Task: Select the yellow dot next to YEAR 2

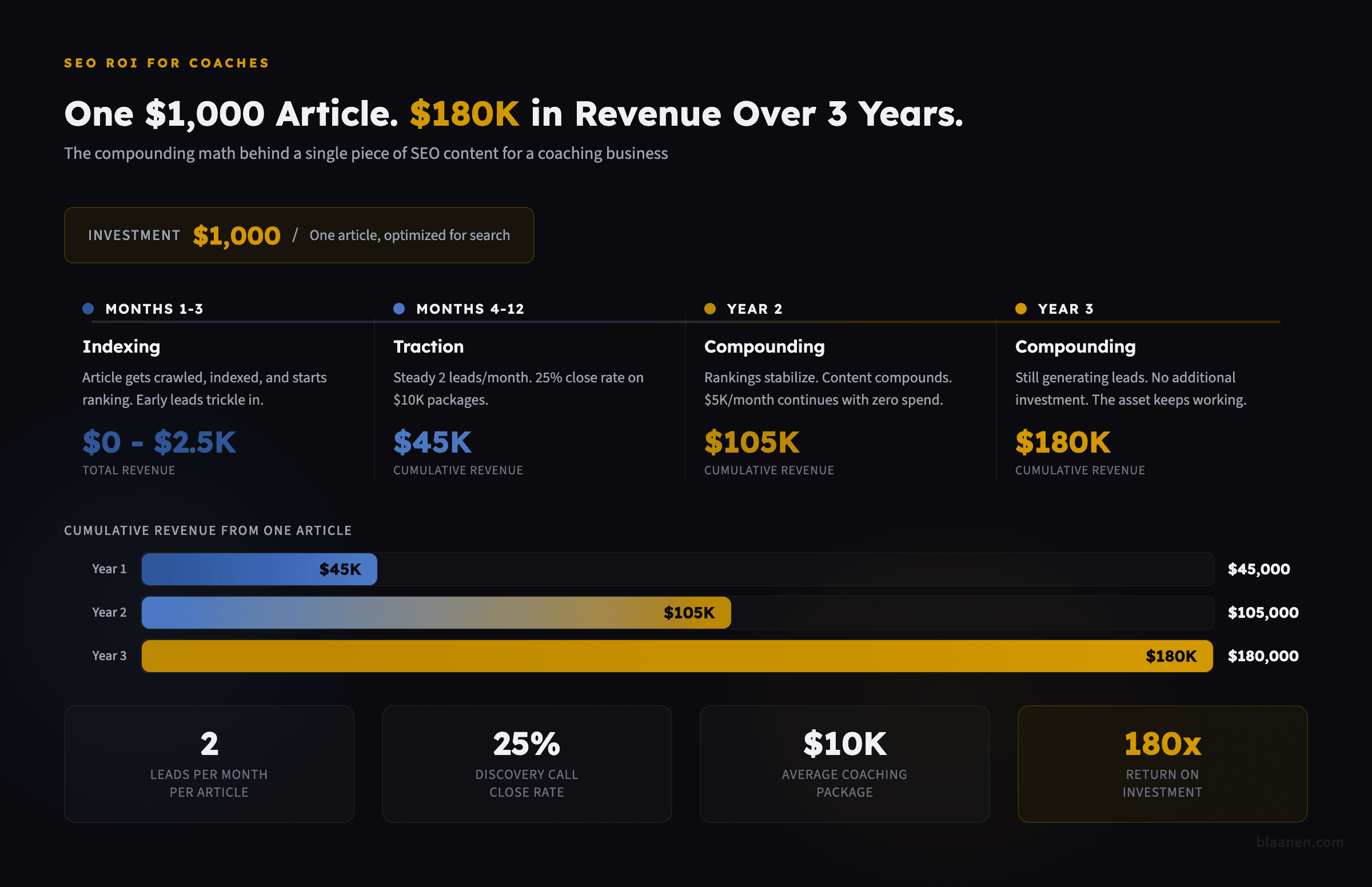Action: [710, 309]
